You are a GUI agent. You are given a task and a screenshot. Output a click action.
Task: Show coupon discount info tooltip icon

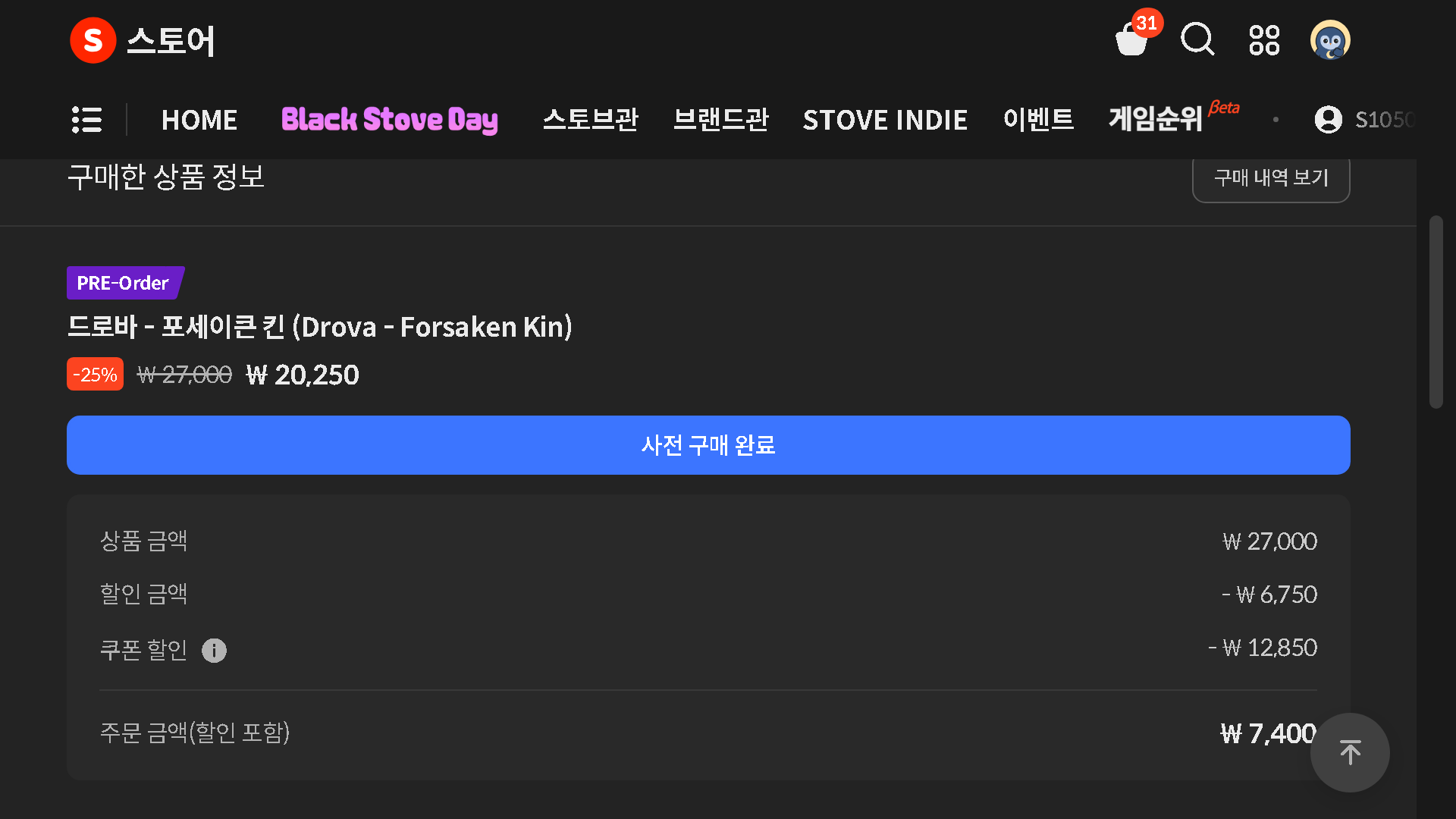(x=214, y=651)
